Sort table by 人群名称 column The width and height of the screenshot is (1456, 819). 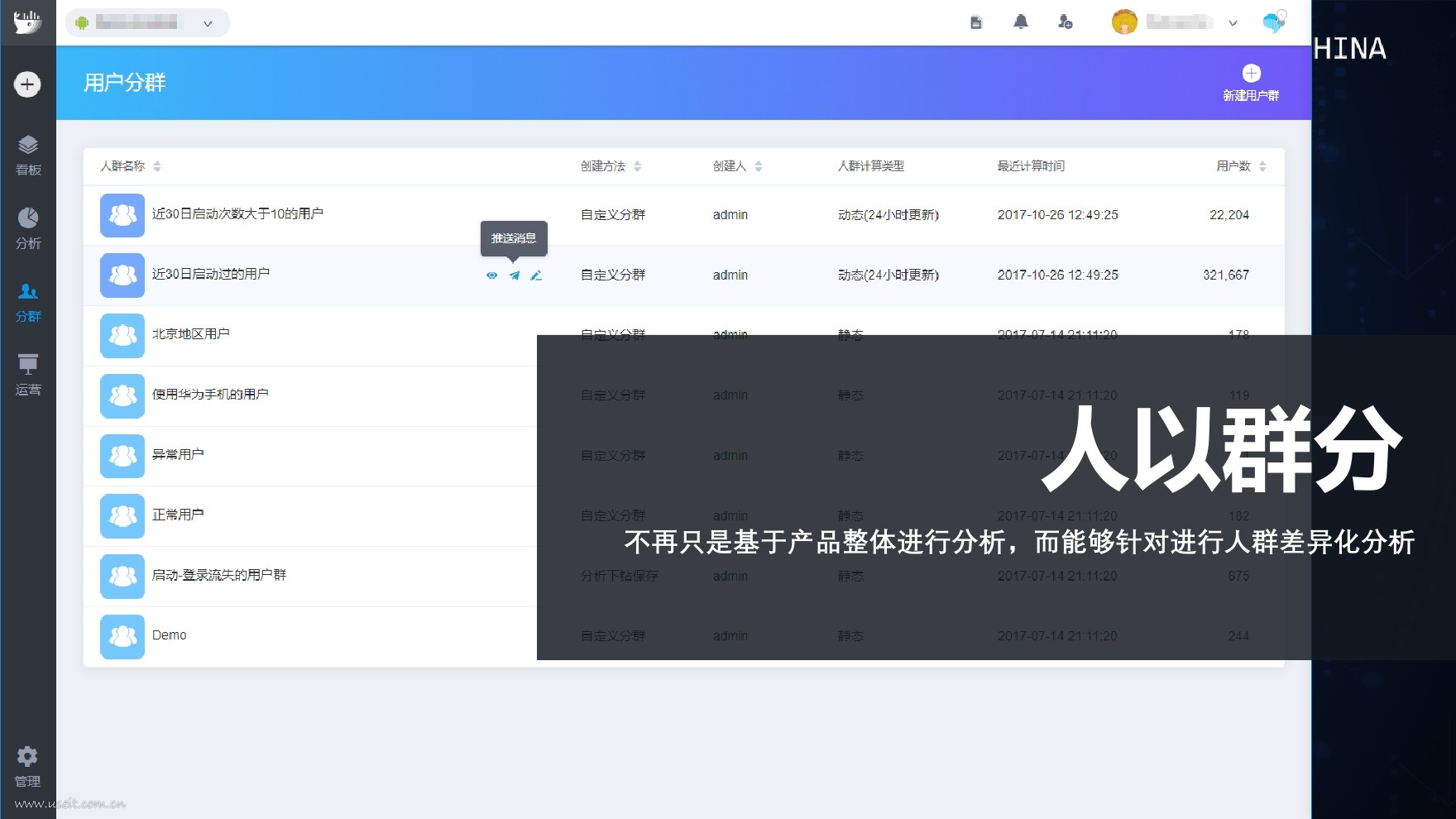157,166
